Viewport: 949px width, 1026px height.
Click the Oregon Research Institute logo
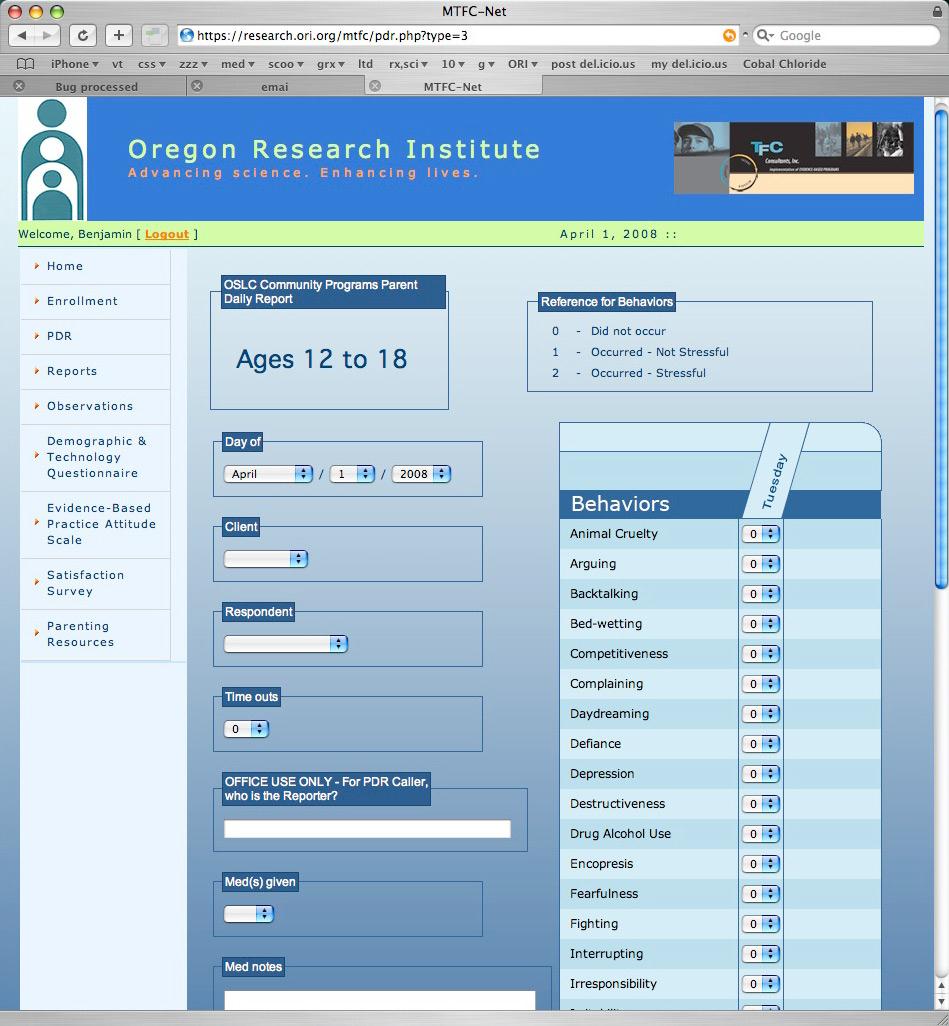(x=52, y=159)
